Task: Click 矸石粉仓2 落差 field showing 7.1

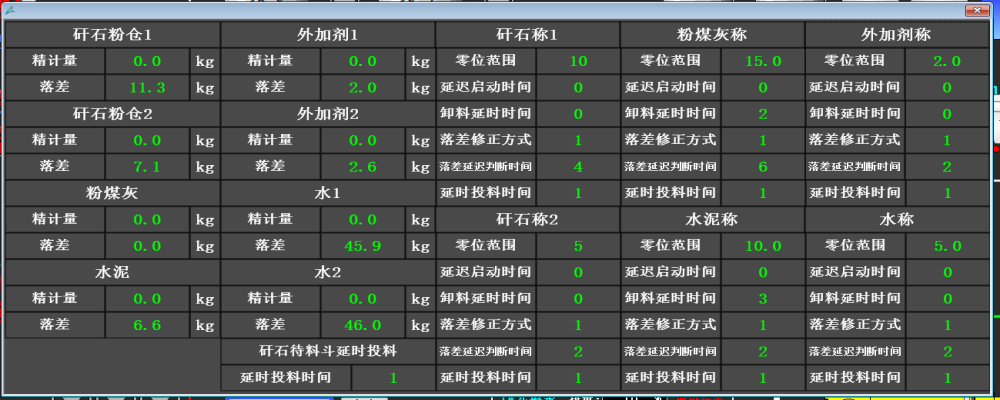Action: [148, 165]
